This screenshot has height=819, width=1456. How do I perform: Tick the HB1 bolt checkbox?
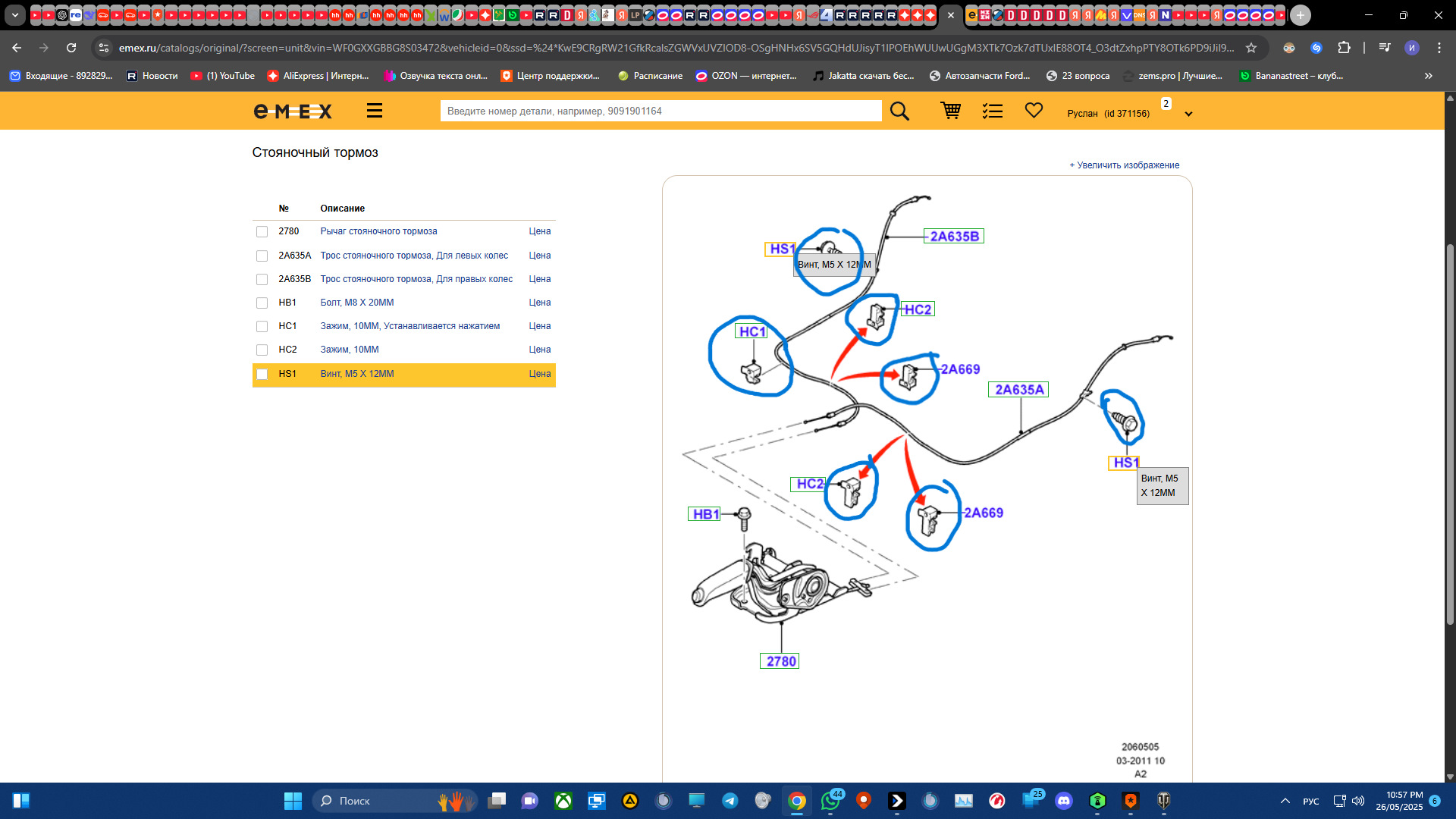click(x=262, y=303)
